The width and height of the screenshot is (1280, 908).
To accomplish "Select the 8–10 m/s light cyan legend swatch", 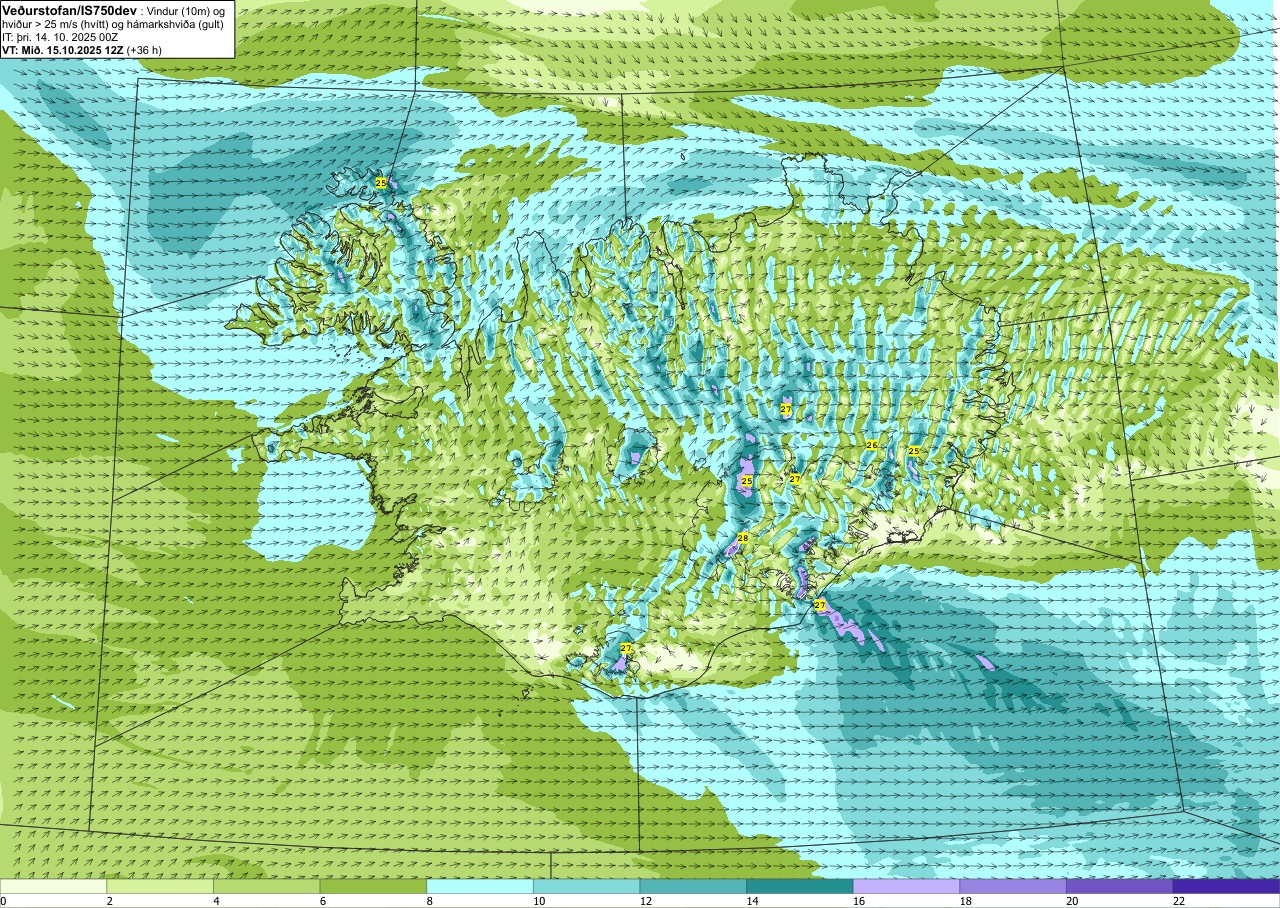I will pos(480,886).
